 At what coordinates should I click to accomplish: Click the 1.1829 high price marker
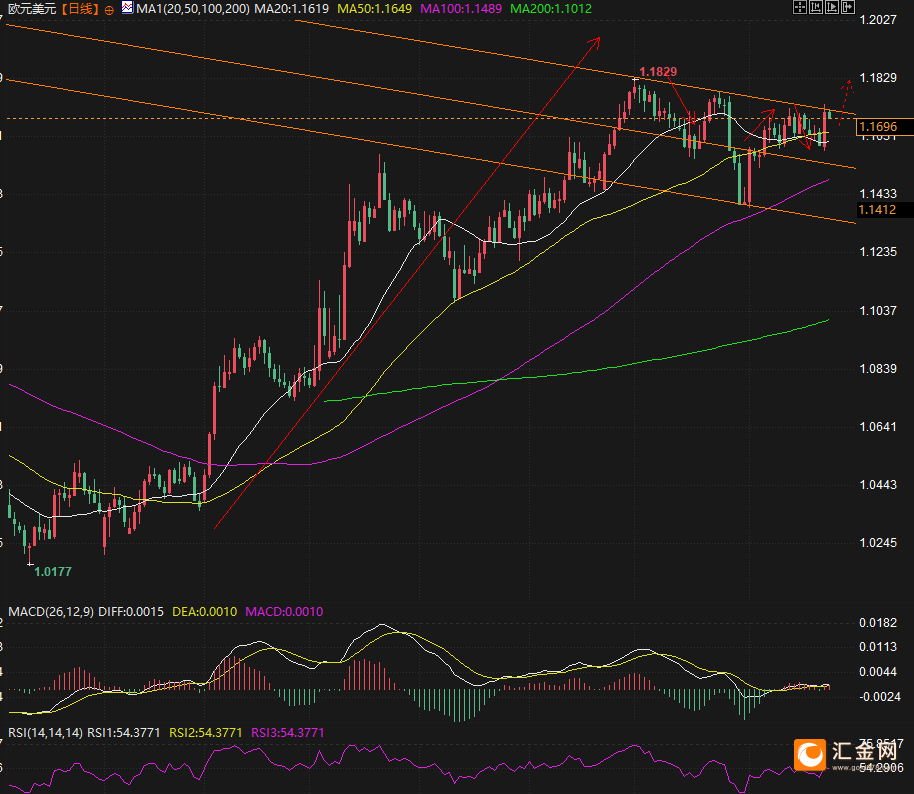pos(657,72)
